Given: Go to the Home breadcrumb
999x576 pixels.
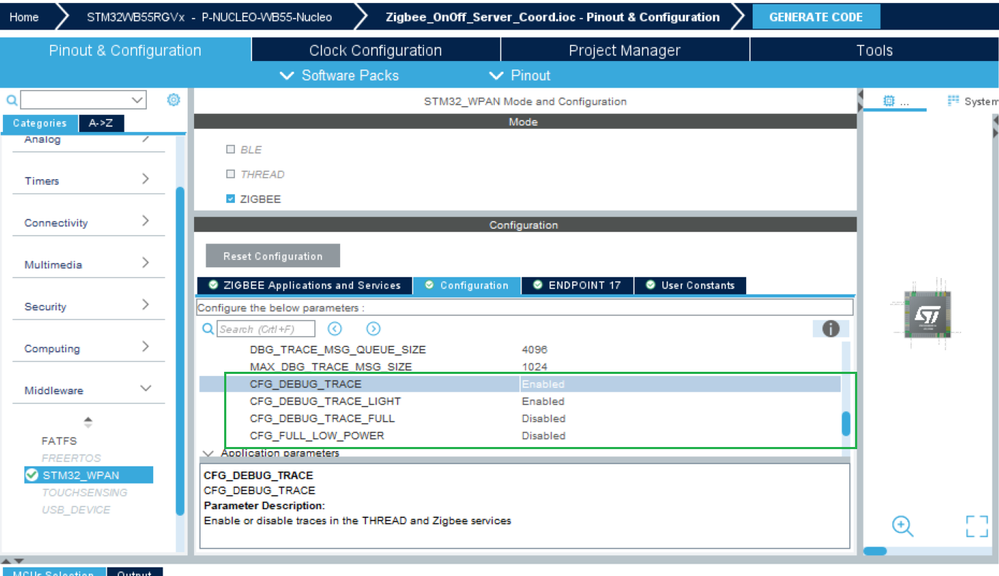Looking at the screenshot, I should click(x=24, y=17).
